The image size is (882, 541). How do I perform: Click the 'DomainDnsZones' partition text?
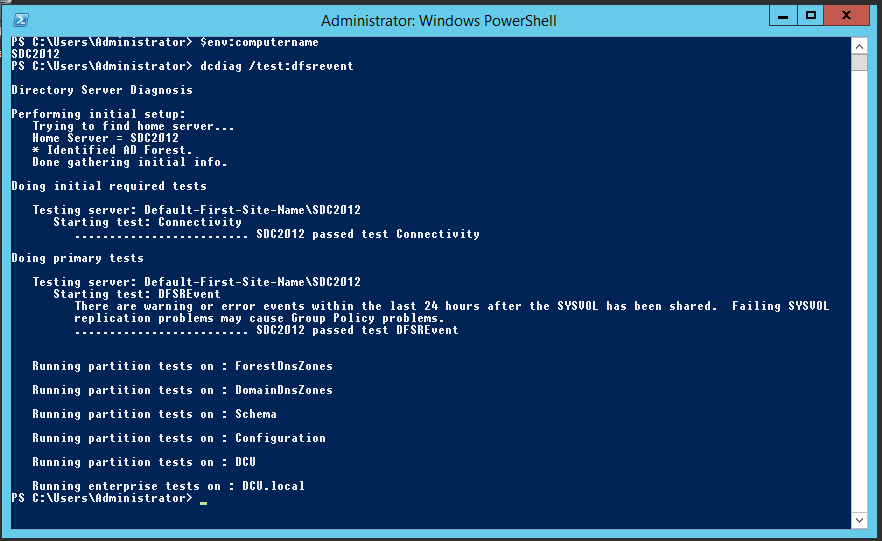coord(283,390)
